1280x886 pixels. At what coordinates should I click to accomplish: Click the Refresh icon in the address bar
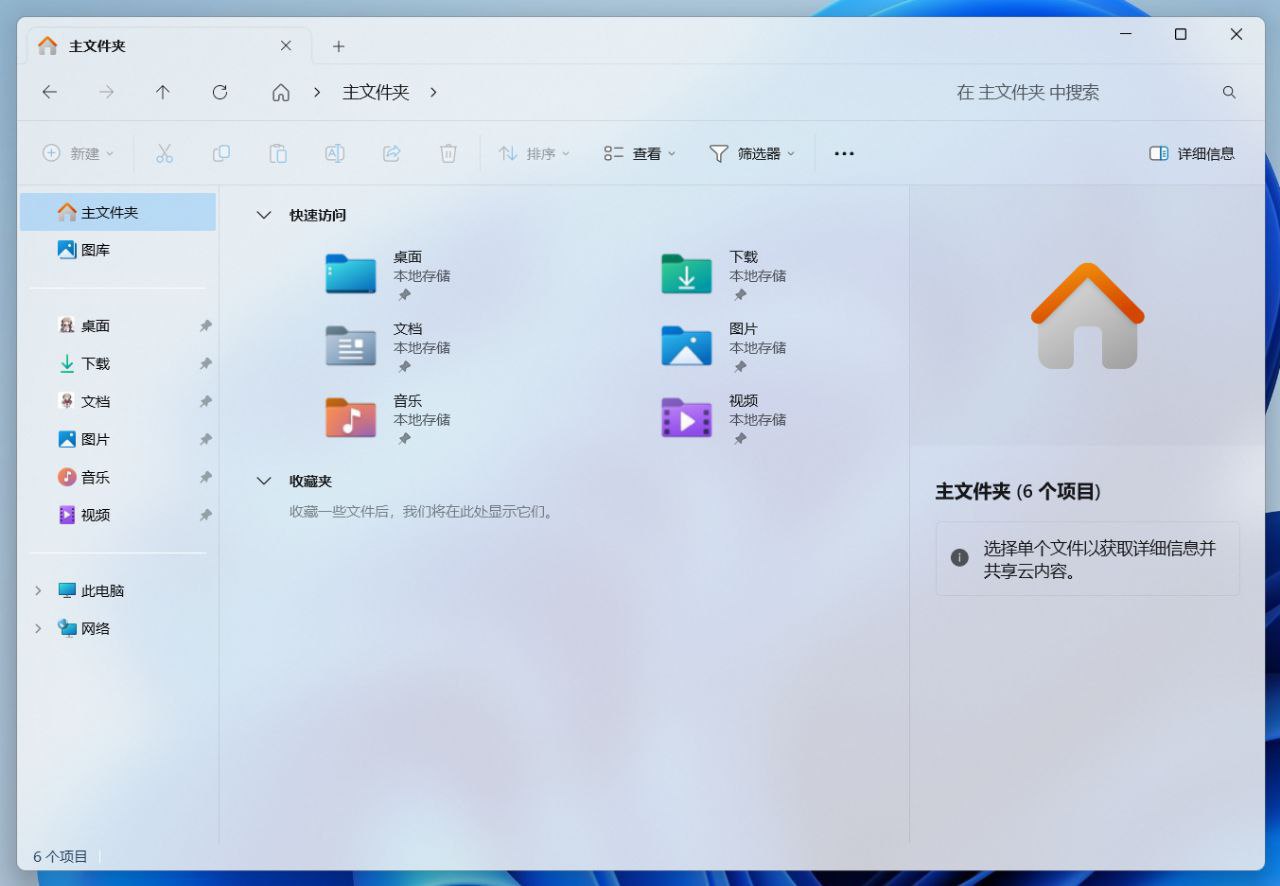pos(219,92)
